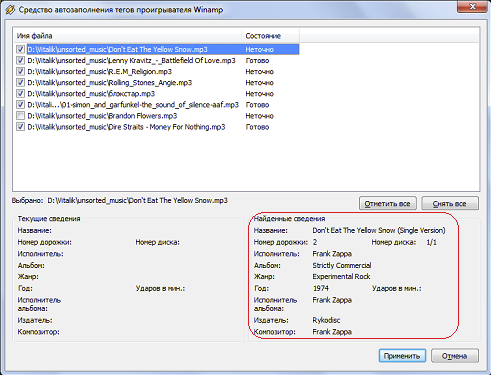Click the found genre Experimental Rock

tap(341, 276)
